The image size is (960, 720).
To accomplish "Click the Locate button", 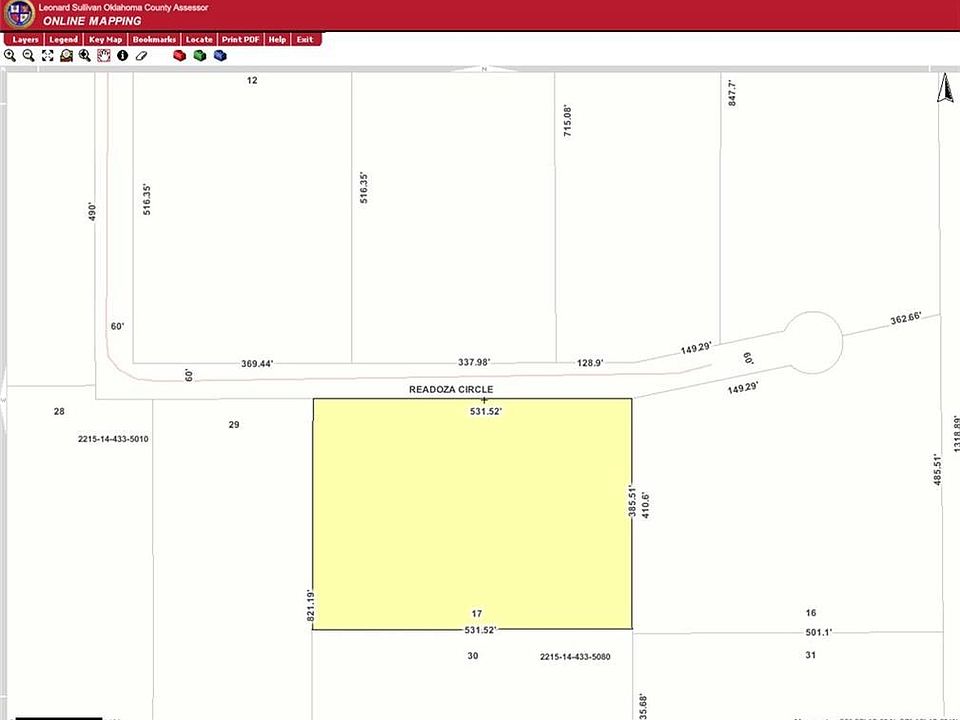I will (199, 39).
